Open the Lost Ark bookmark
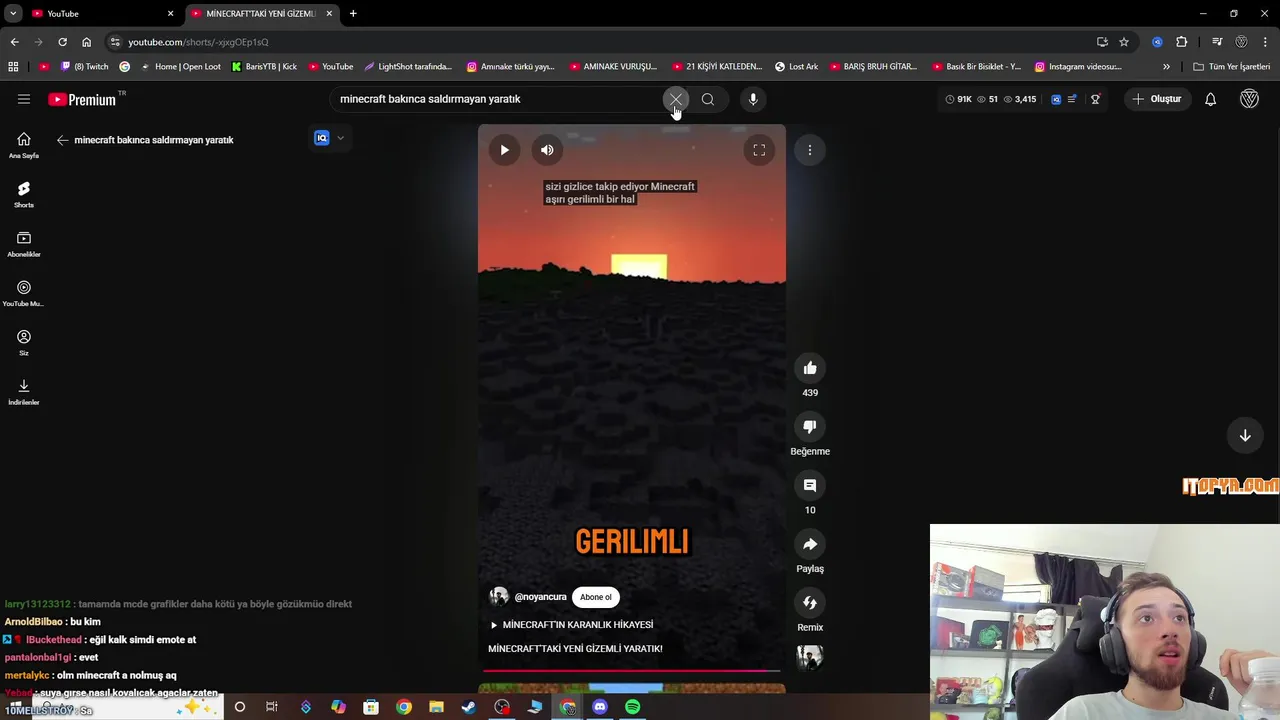Image resolution: width=1280 pixels, height=720 pixels. 797,67
